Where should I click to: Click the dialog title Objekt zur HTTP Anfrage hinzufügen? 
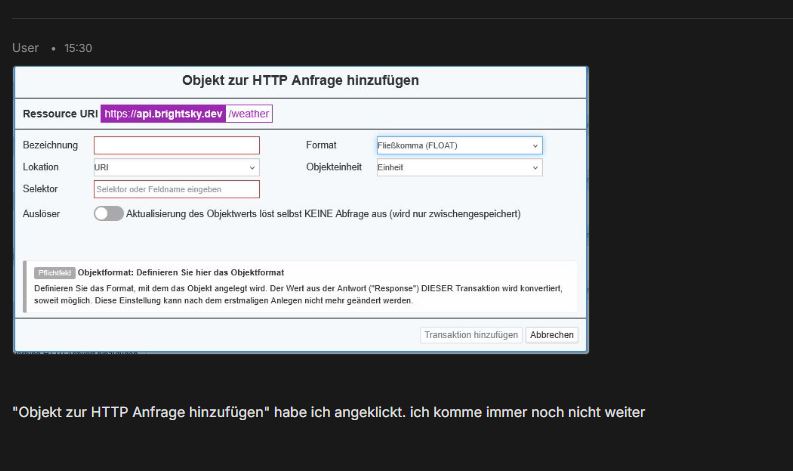300,80
